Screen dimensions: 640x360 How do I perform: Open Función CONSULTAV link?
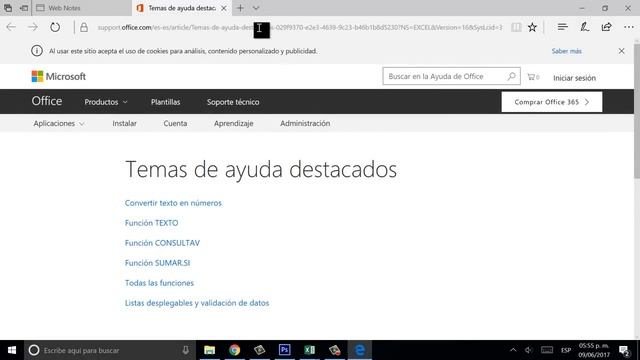pos(162,243)
